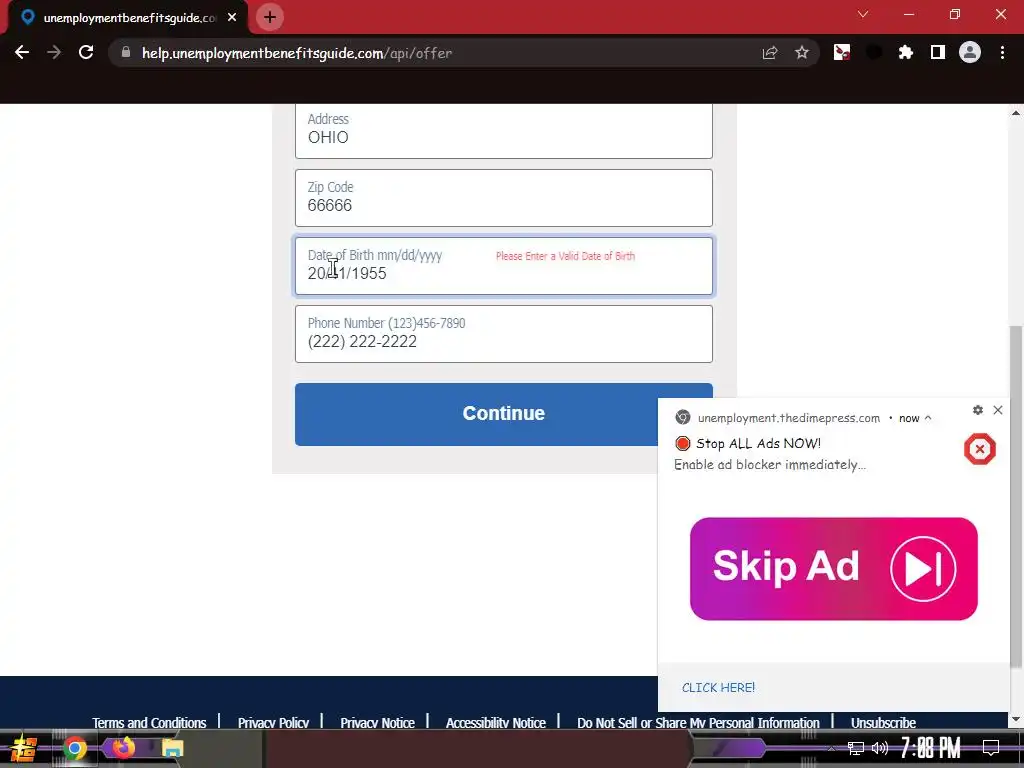Image resolution: width=1024 pixels, height=768 pixels.
Task: Open Chrome's three-dot menu
Action: click(1002, 53)
